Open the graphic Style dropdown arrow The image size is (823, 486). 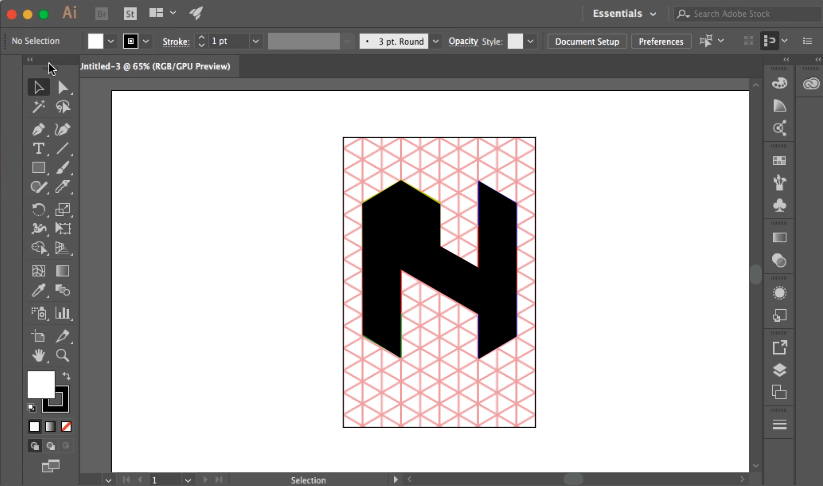coord(531,41)
